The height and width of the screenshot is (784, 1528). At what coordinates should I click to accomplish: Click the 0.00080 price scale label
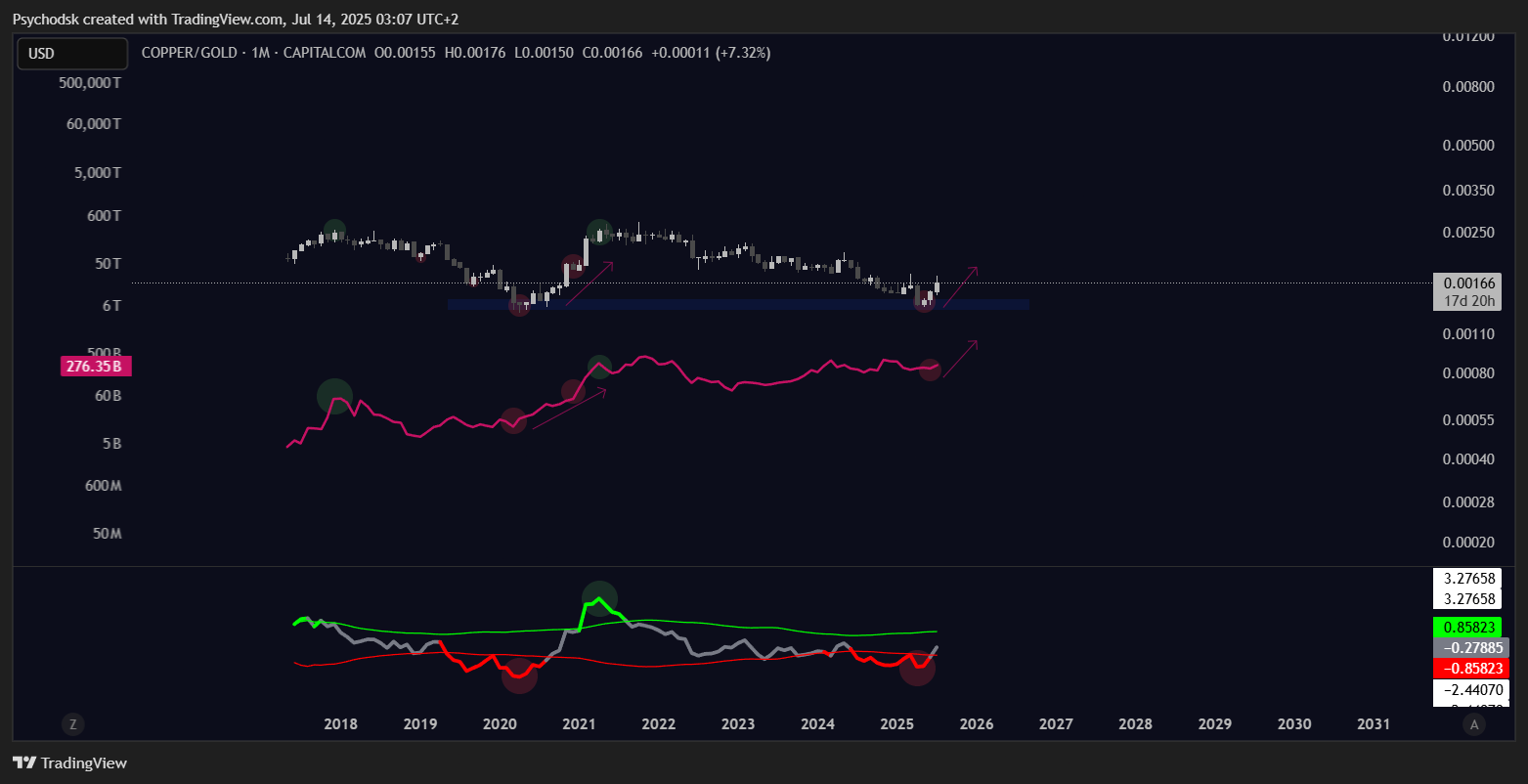pyautogui.click(x=1468, y=373)
